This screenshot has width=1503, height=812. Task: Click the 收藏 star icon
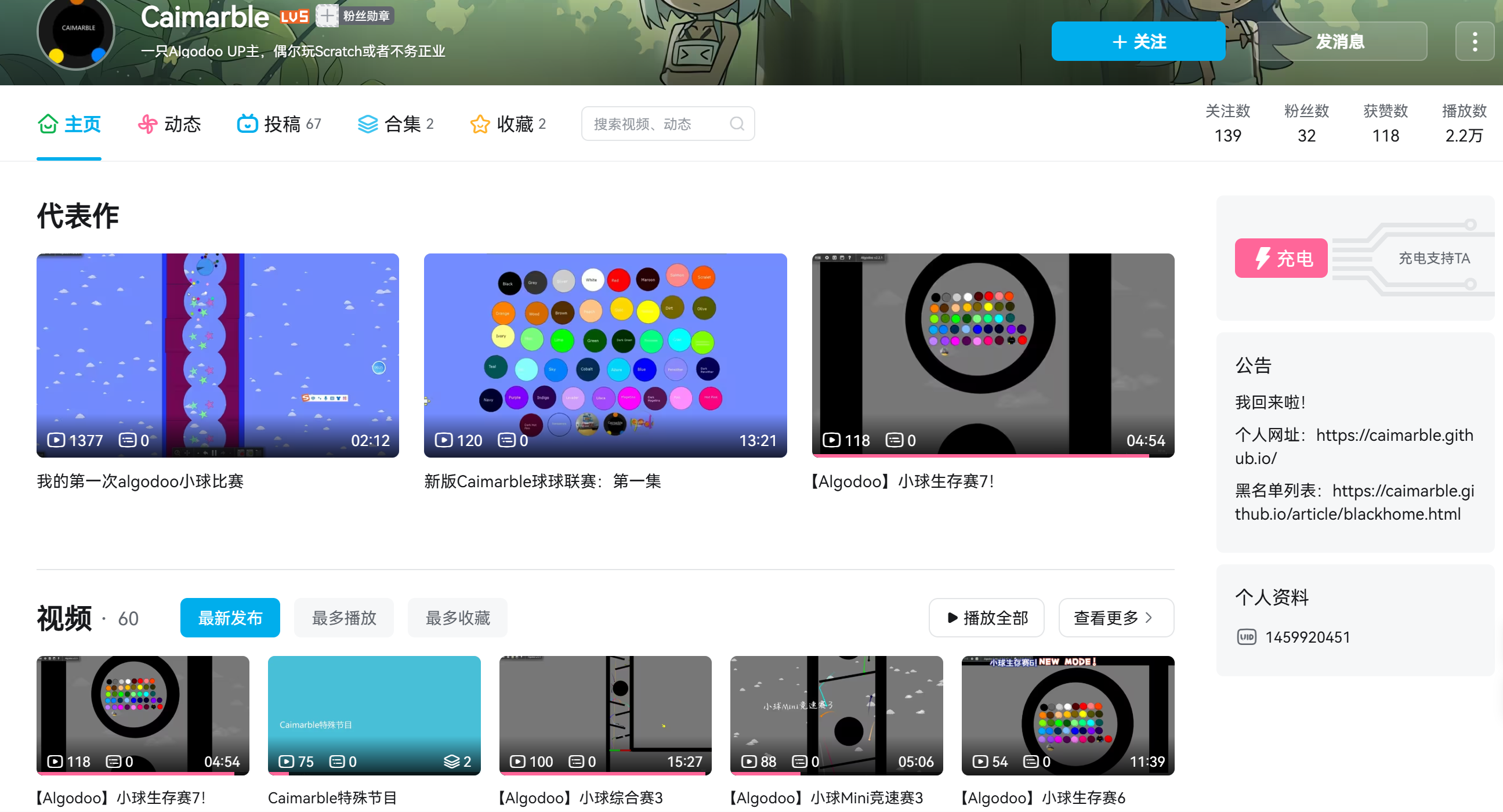[x=480, y=124]
